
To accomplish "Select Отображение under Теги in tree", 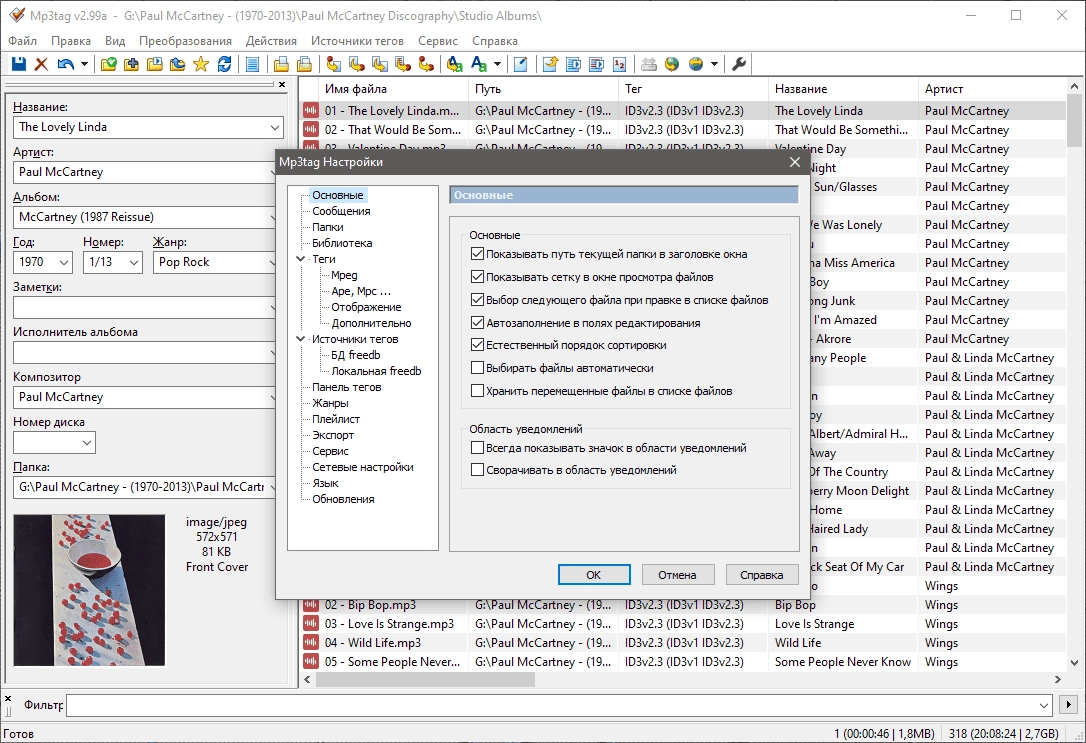I will (x=366, y=307).
